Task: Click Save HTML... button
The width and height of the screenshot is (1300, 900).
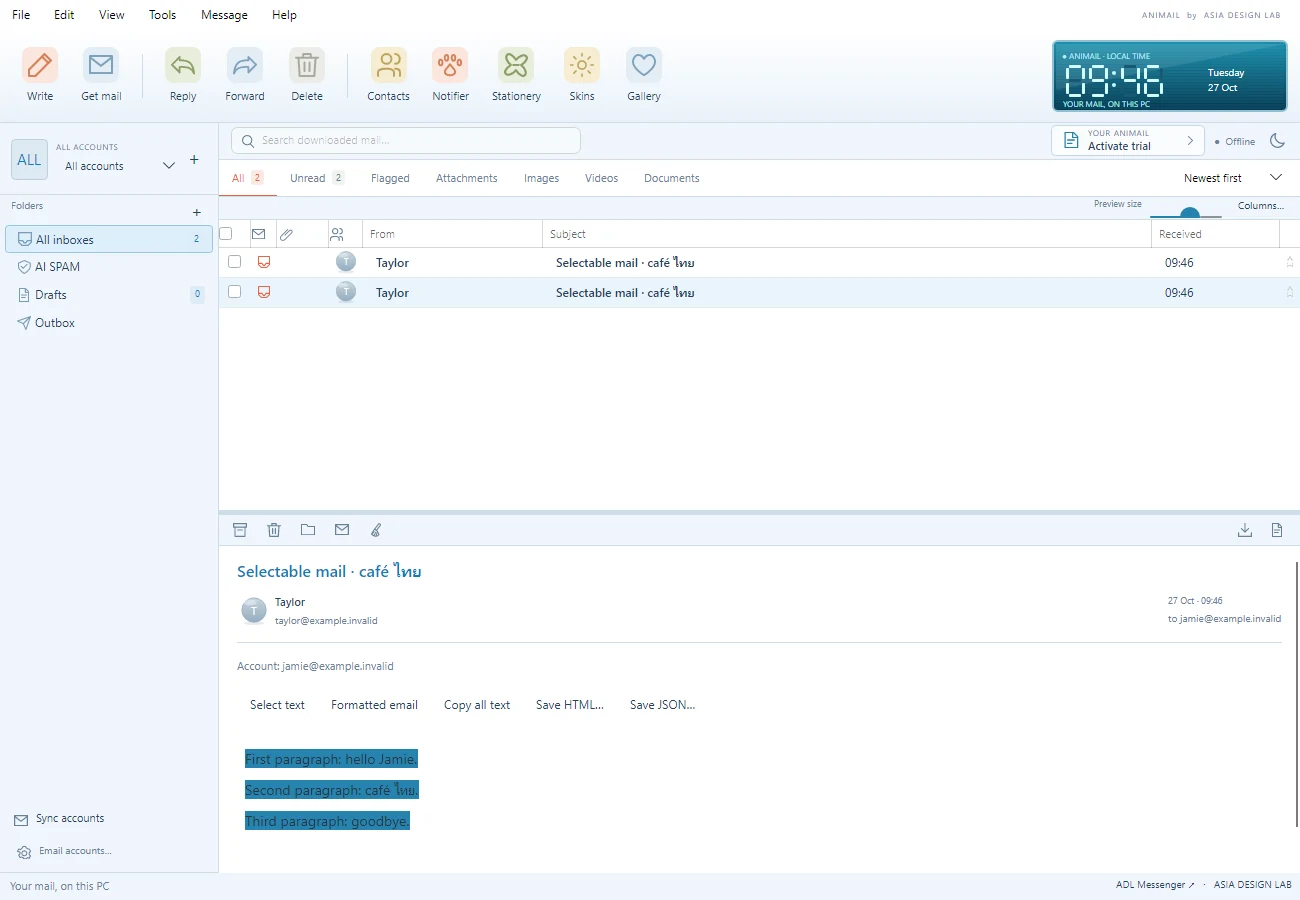Action: (570, 705)
